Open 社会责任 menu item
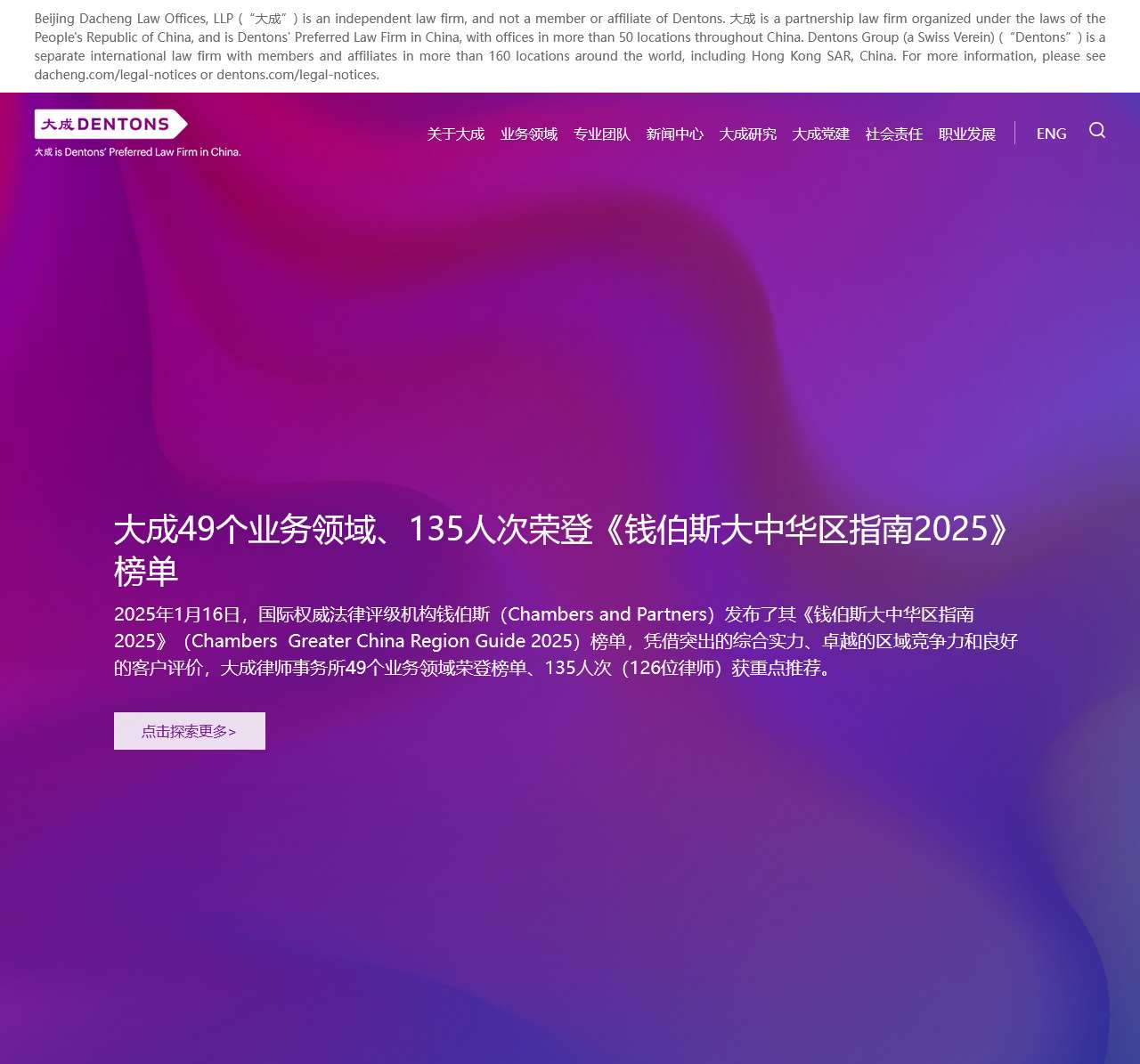1140x1064 pixels. (894, 134)
